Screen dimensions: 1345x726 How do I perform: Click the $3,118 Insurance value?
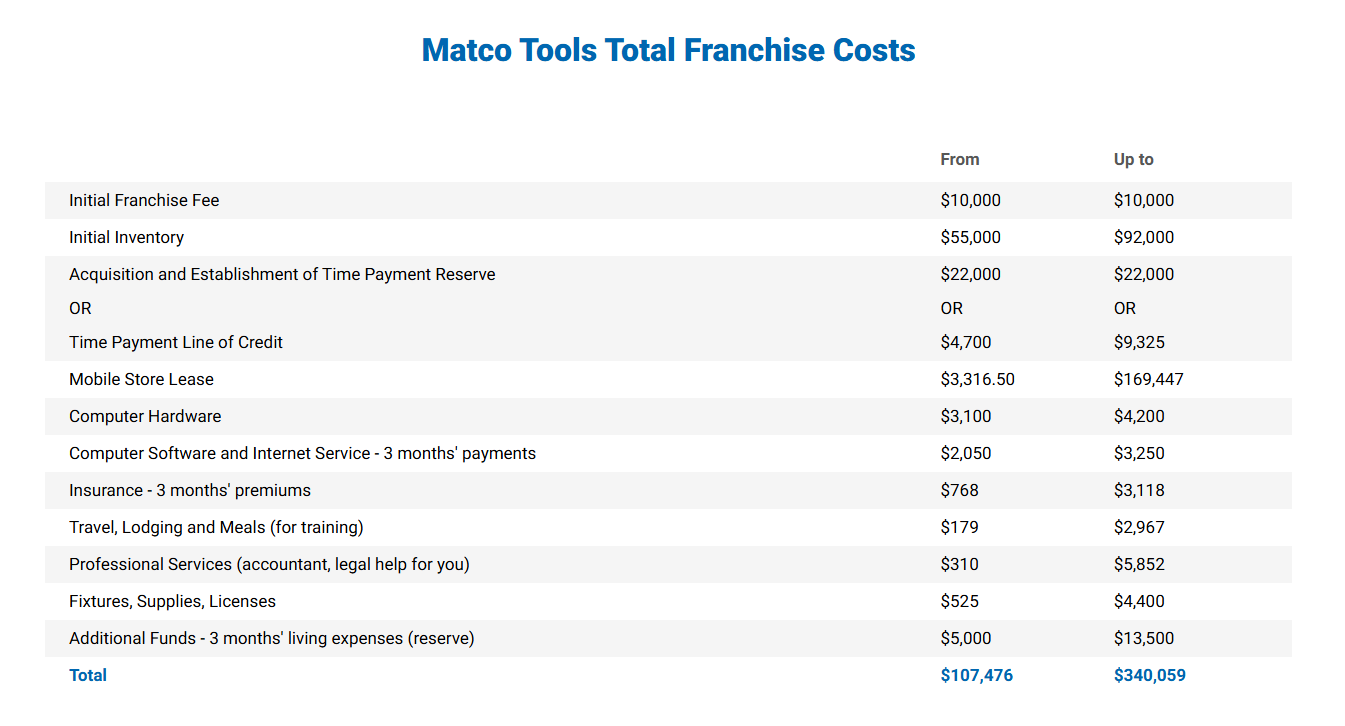(x=1139, y=490)
